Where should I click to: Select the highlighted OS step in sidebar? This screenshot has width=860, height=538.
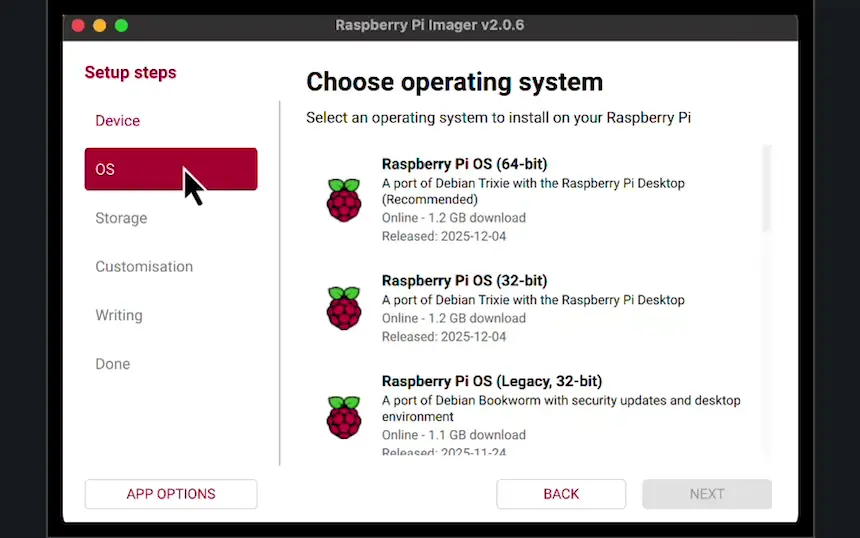tap(170, 169)
